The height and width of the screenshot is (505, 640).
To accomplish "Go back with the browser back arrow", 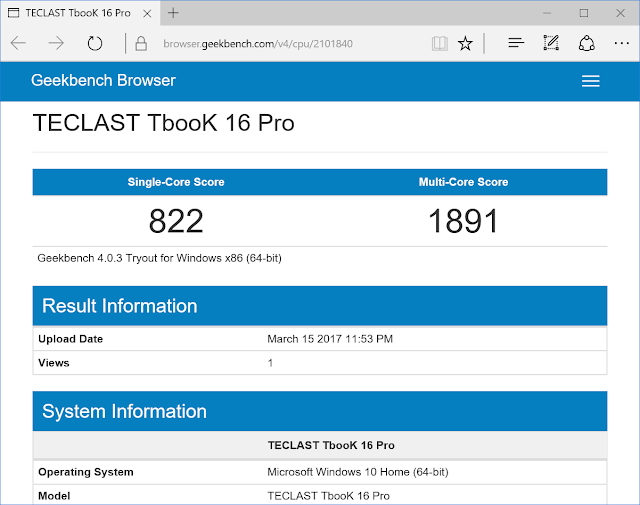I will click(x=18, y=43).
